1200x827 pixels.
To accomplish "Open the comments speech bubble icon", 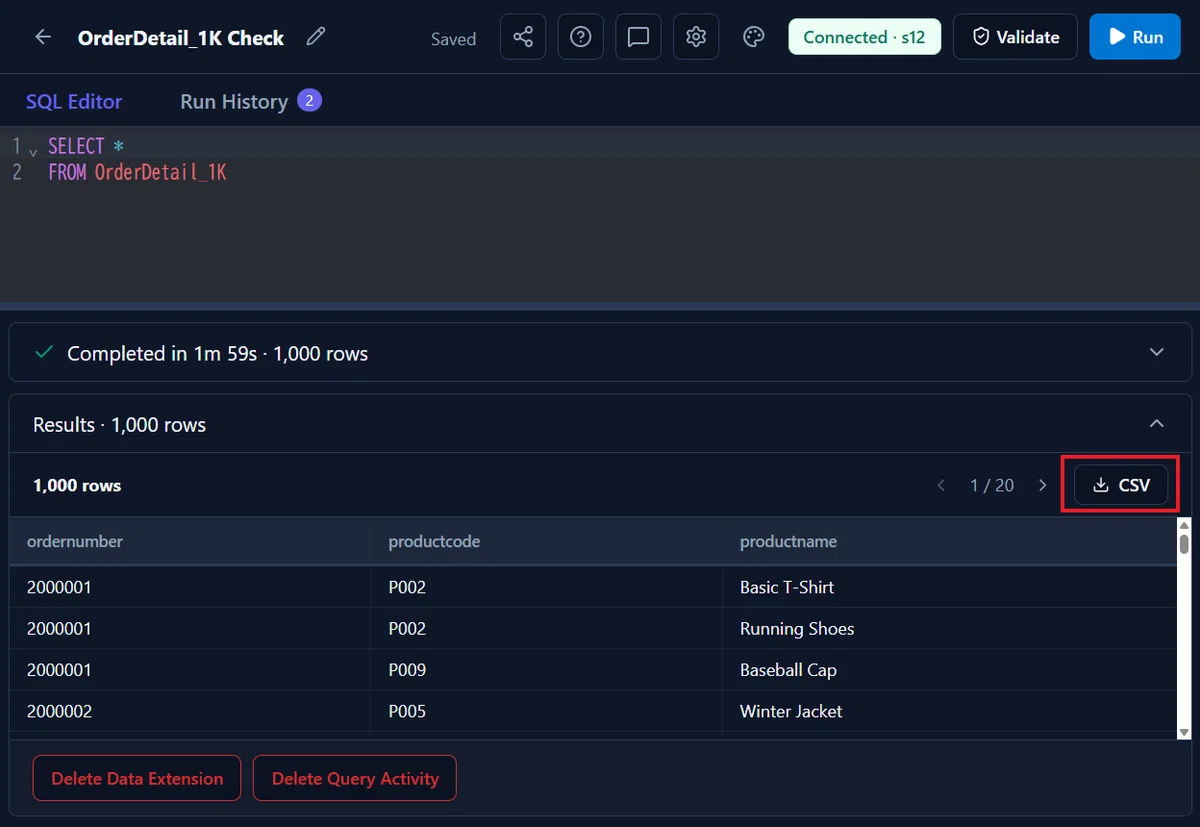I will (x=638, y=37).
